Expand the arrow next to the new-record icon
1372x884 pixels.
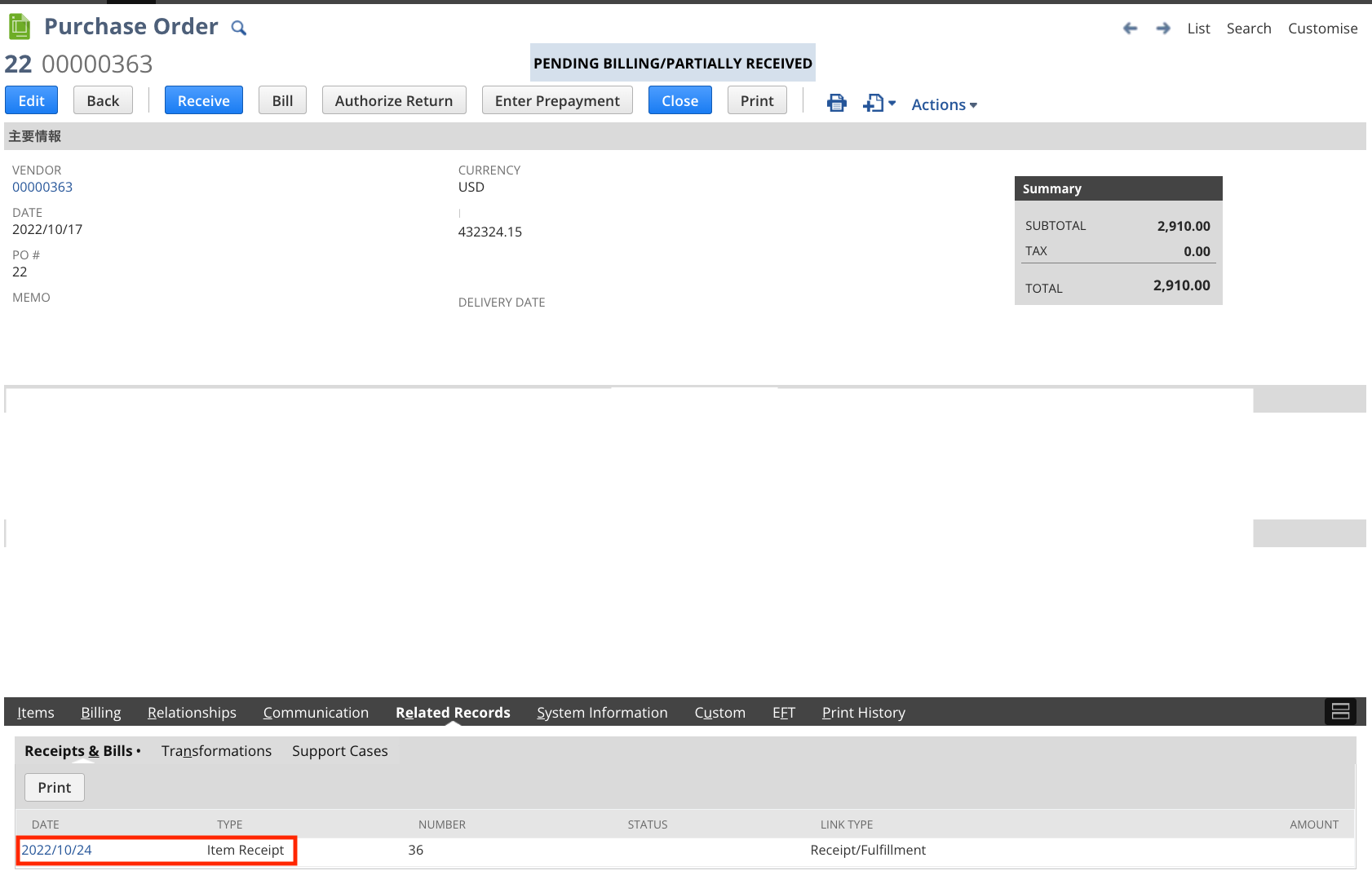(892, 104)
